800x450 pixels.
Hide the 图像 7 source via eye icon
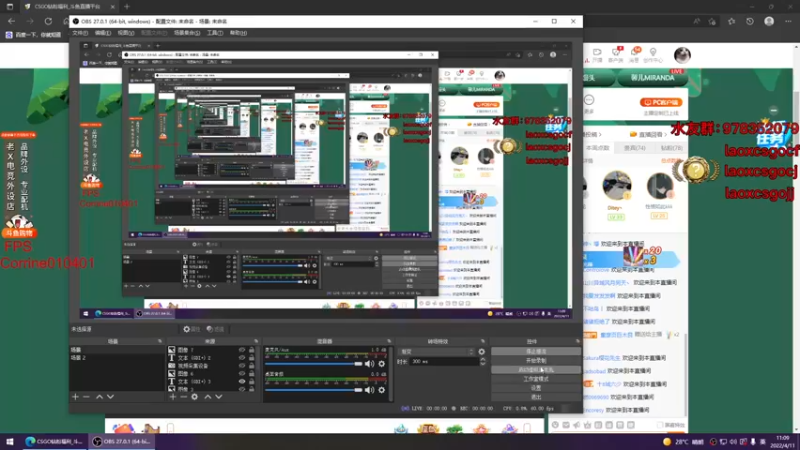point(242,350)
